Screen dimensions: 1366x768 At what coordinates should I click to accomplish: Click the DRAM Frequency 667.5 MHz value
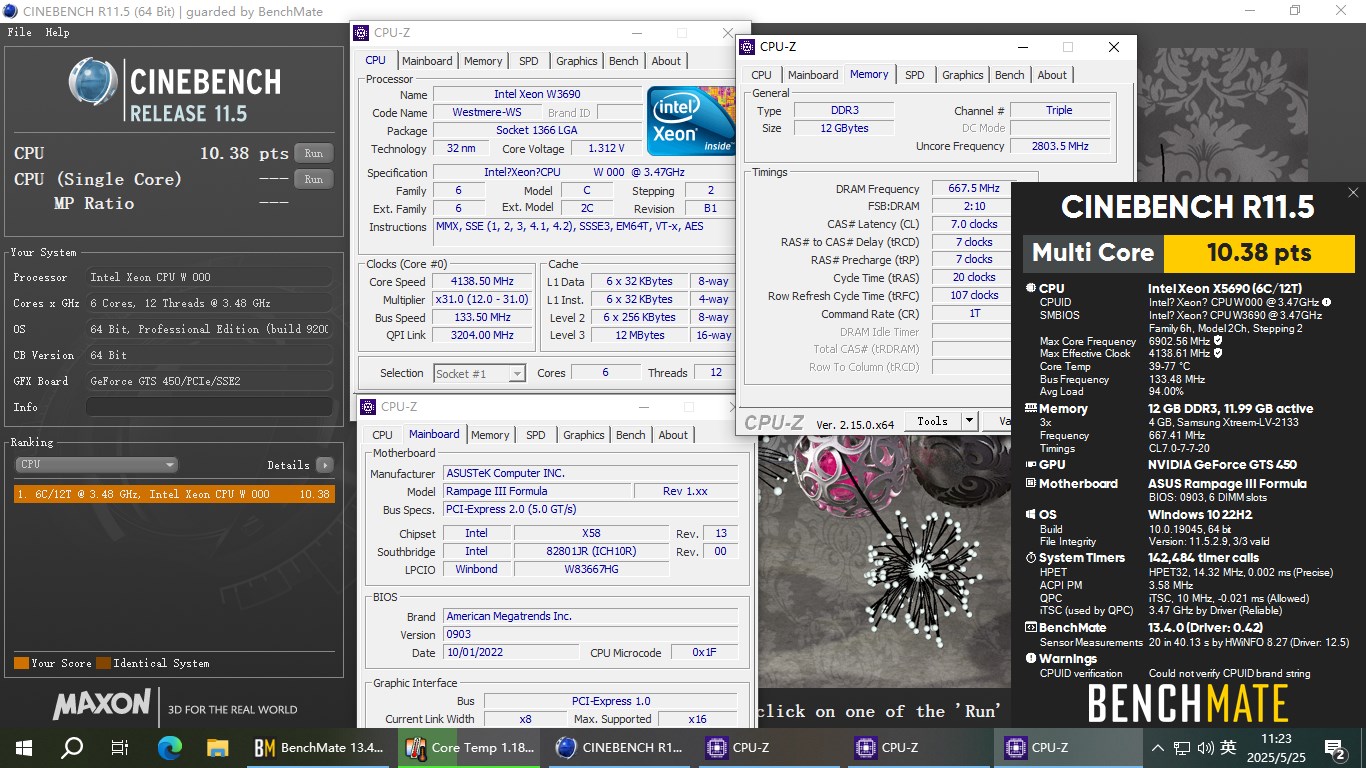pyautogui.click(x=974, y=189)
